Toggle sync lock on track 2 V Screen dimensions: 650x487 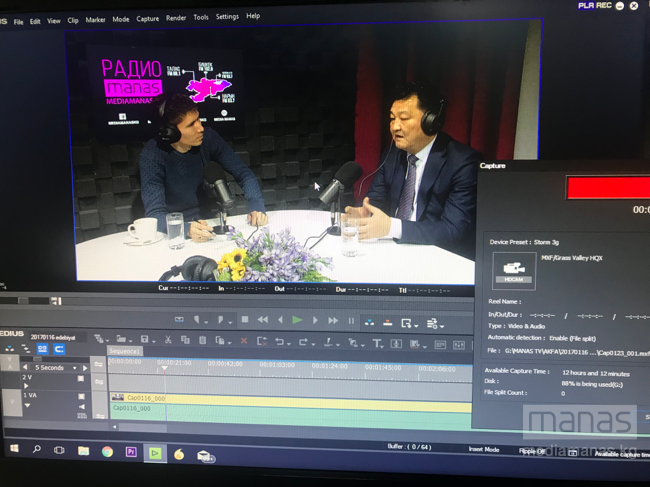pos(99,381)
